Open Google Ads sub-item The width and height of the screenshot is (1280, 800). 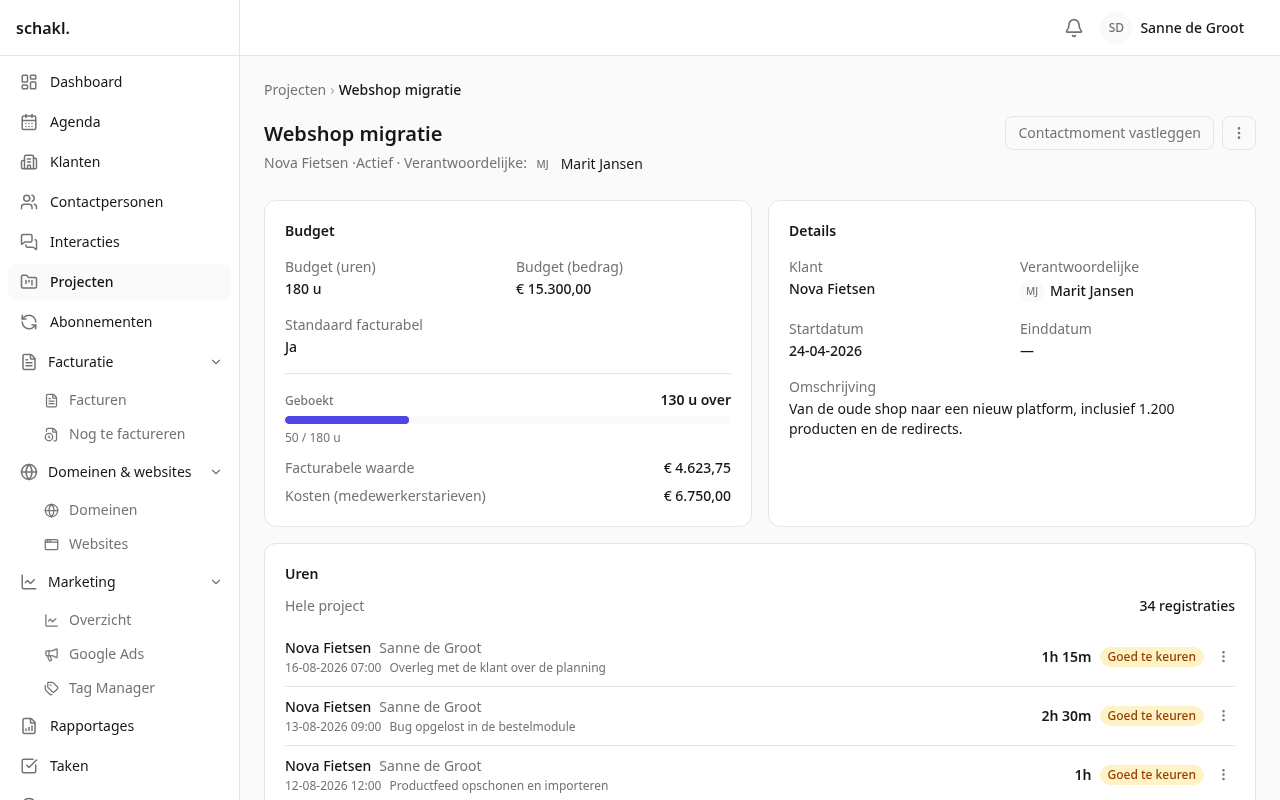coord(131,654)
